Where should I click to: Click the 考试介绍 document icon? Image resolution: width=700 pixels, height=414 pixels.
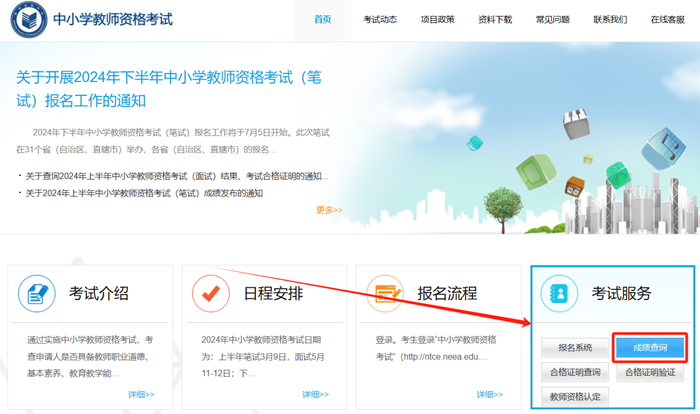(38, 294)
